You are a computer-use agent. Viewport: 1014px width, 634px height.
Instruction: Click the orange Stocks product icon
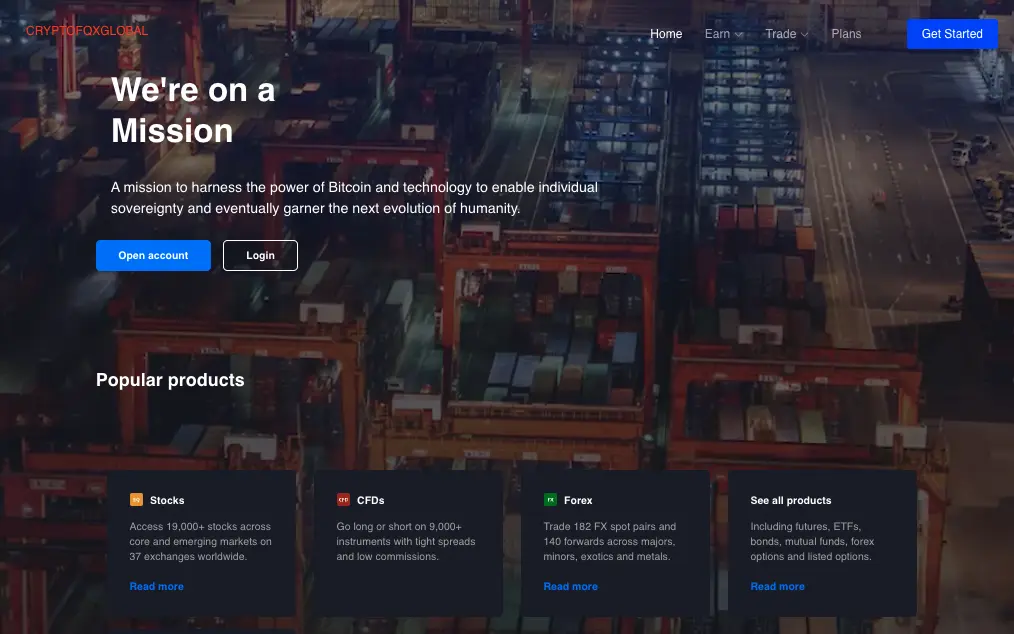click(x=136, y=499)
